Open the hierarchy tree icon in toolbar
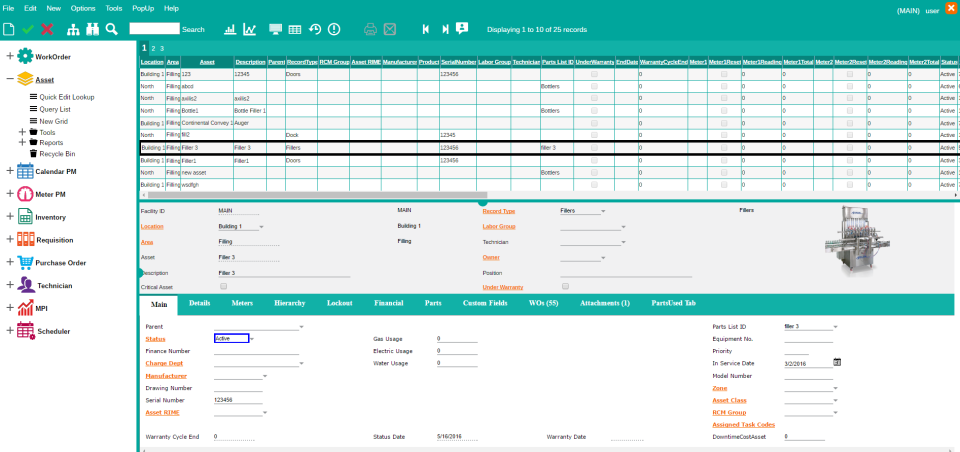960x452 pixels. (73, 29)
